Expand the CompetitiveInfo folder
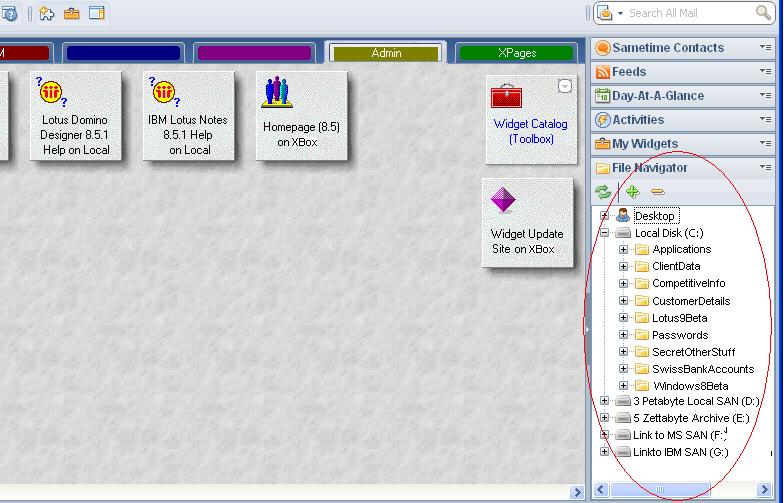Image resolution: width=784 pixels, height=503 pixels. coord(623,283)
